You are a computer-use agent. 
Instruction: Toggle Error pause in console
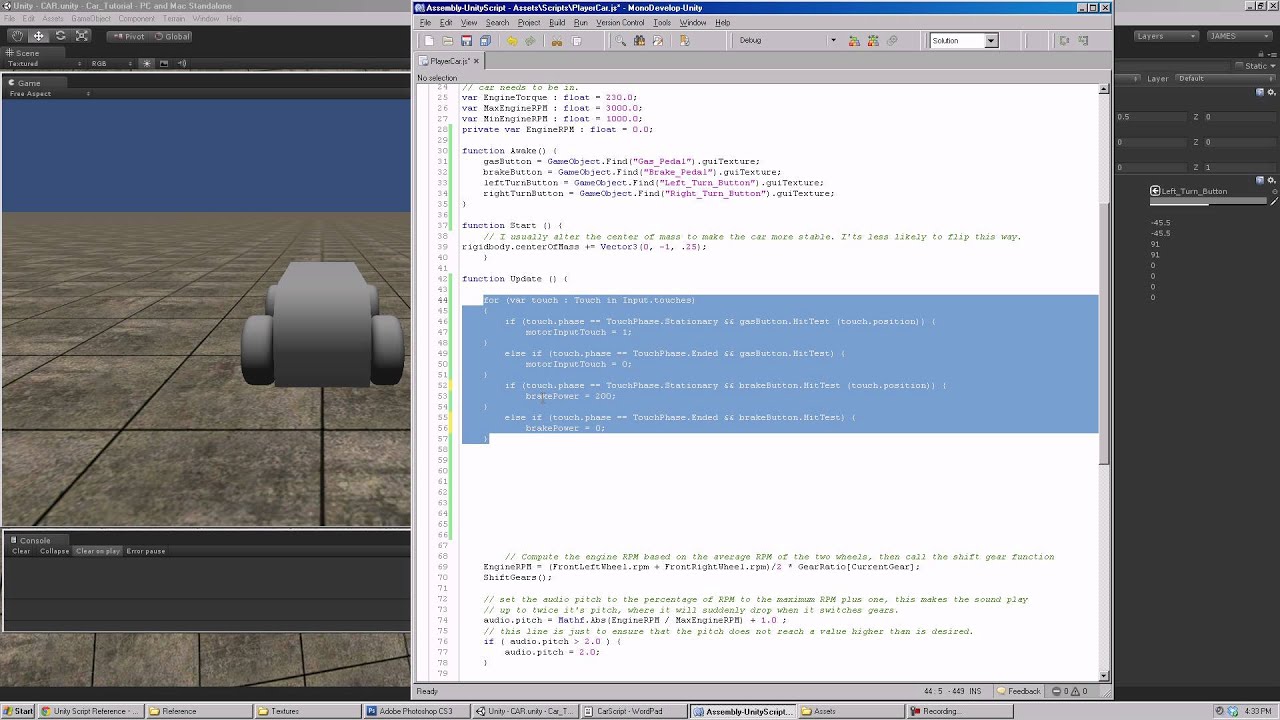point(146,551)
